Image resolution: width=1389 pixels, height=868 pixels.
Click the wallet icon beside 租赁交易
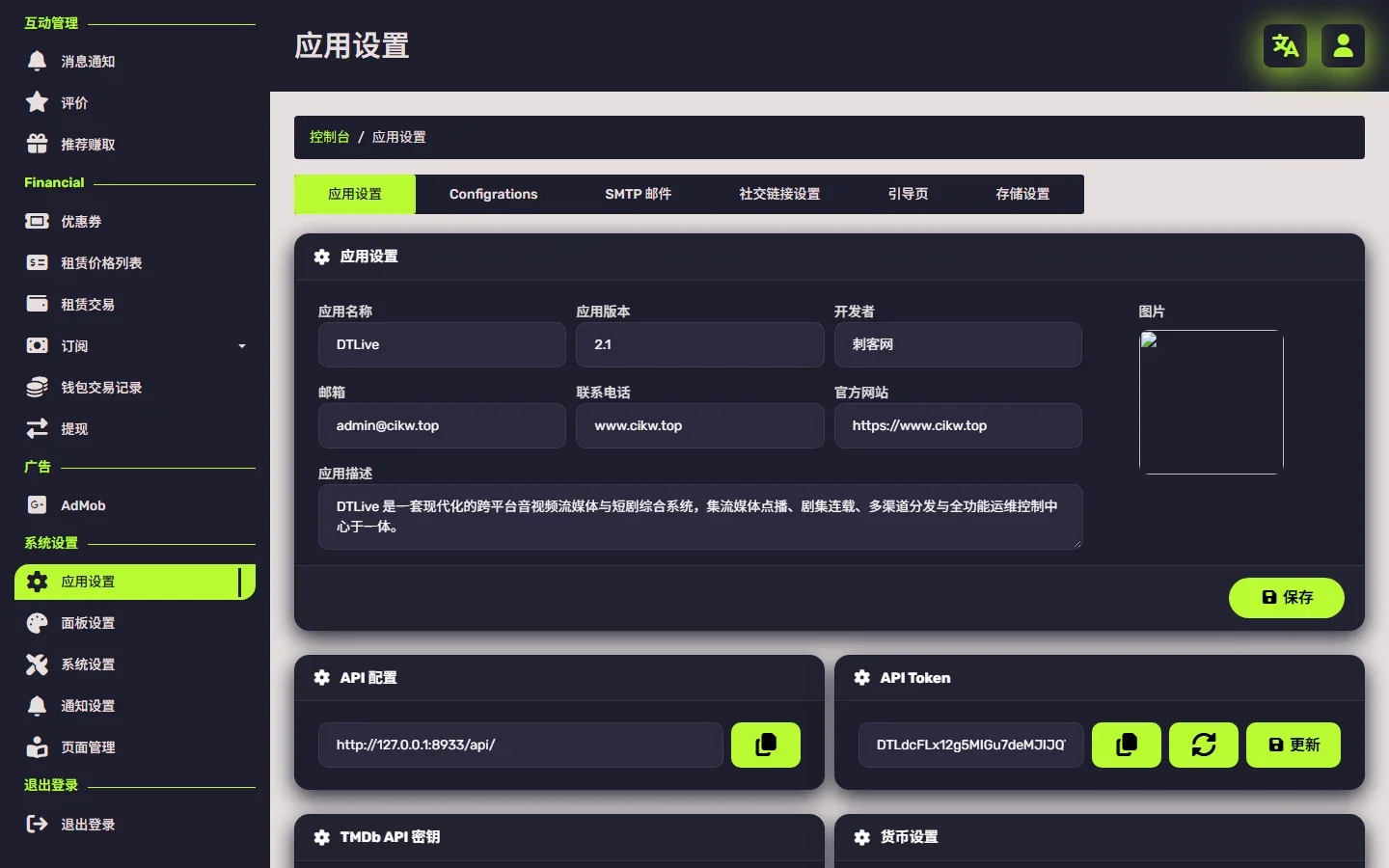[37, 304]
